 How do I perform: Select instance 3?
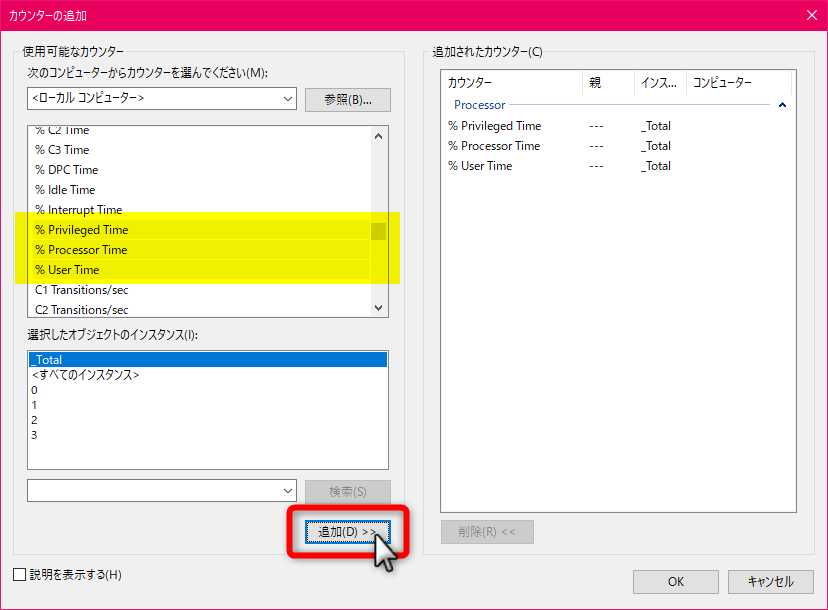208,435
